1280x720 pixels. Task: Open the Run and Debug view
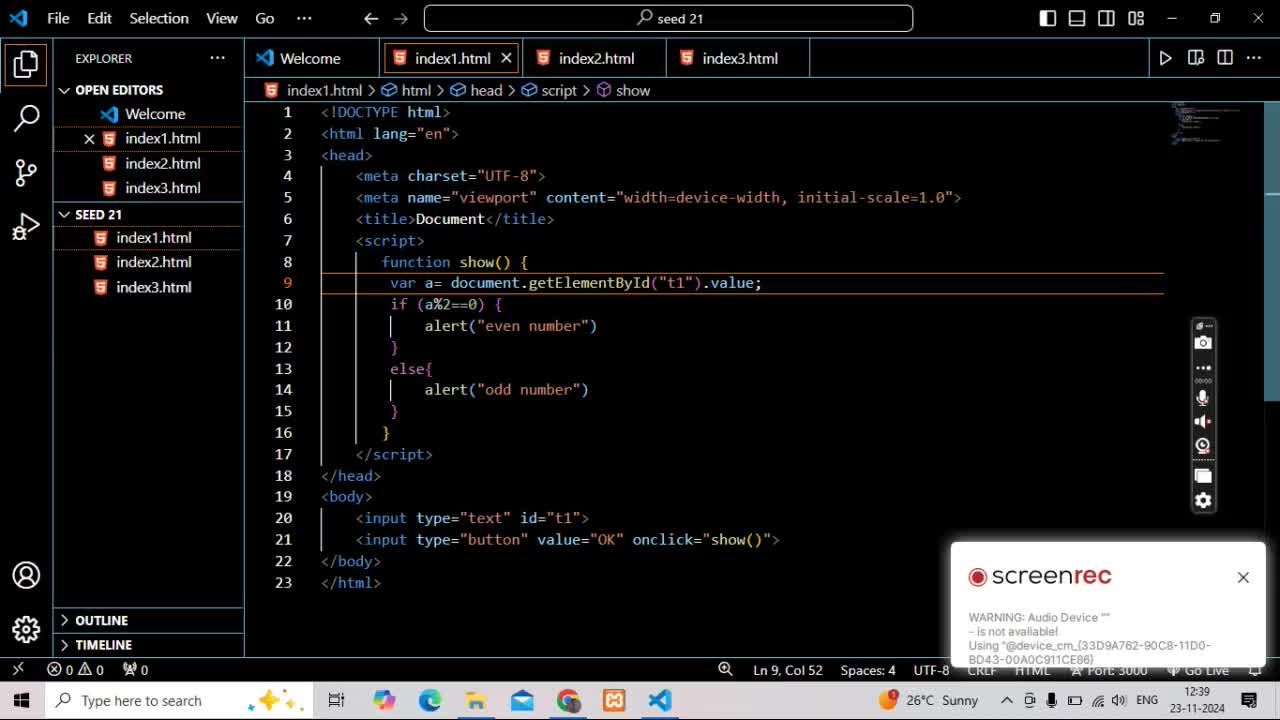click(x=27, y=228)
